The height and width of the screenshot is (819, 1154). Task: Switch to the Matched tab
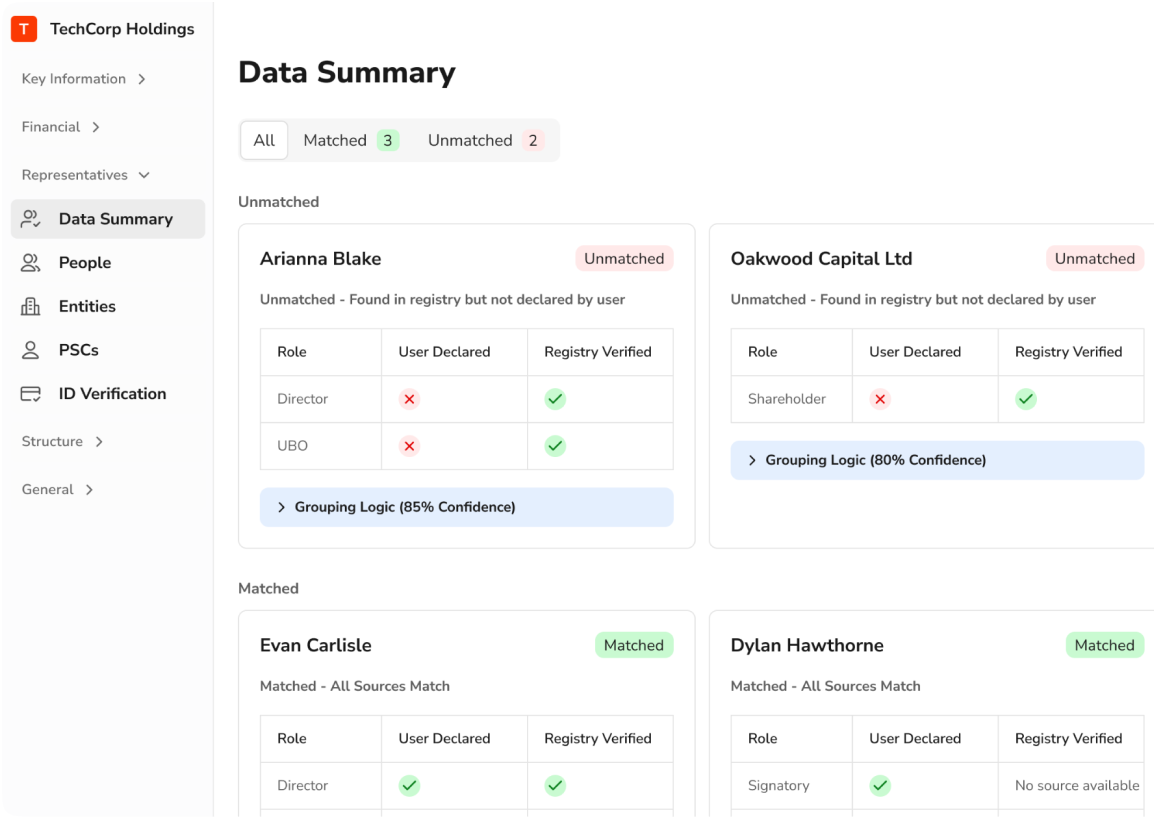point(350,140)
